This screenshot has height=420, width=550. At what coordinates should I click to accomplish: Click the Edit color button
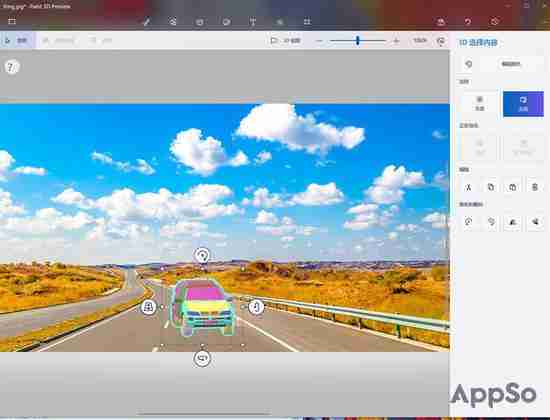[510, 64]
